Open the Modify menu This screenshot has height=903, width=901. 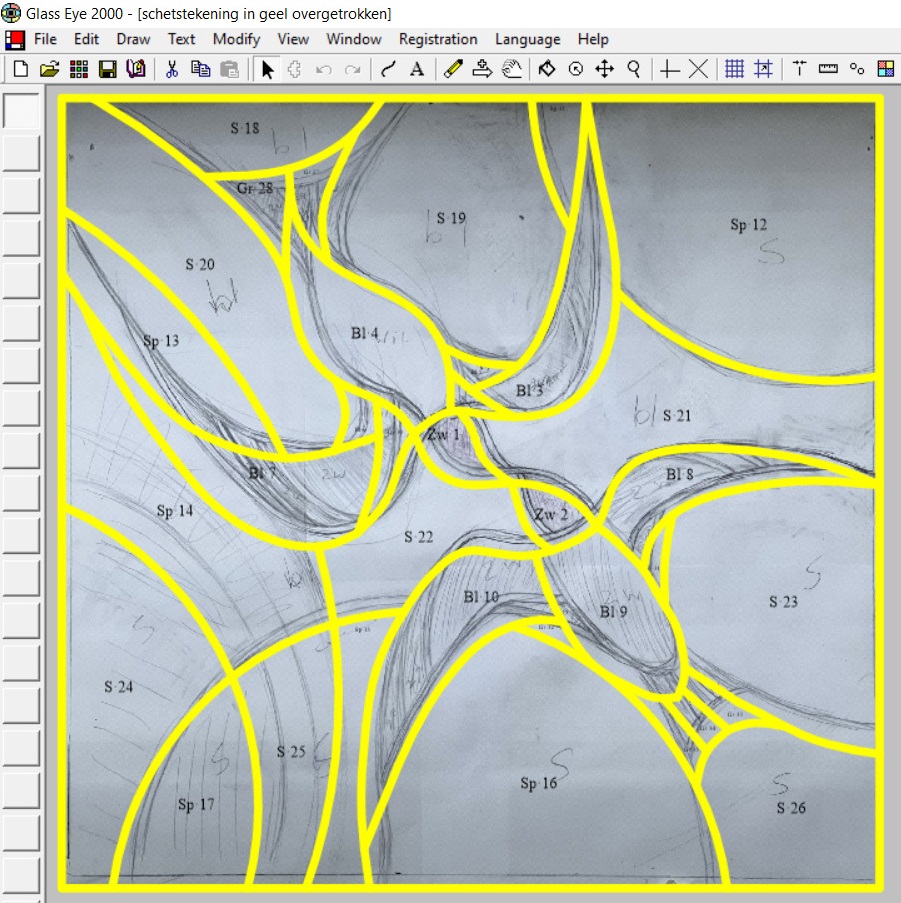[236, 39]
